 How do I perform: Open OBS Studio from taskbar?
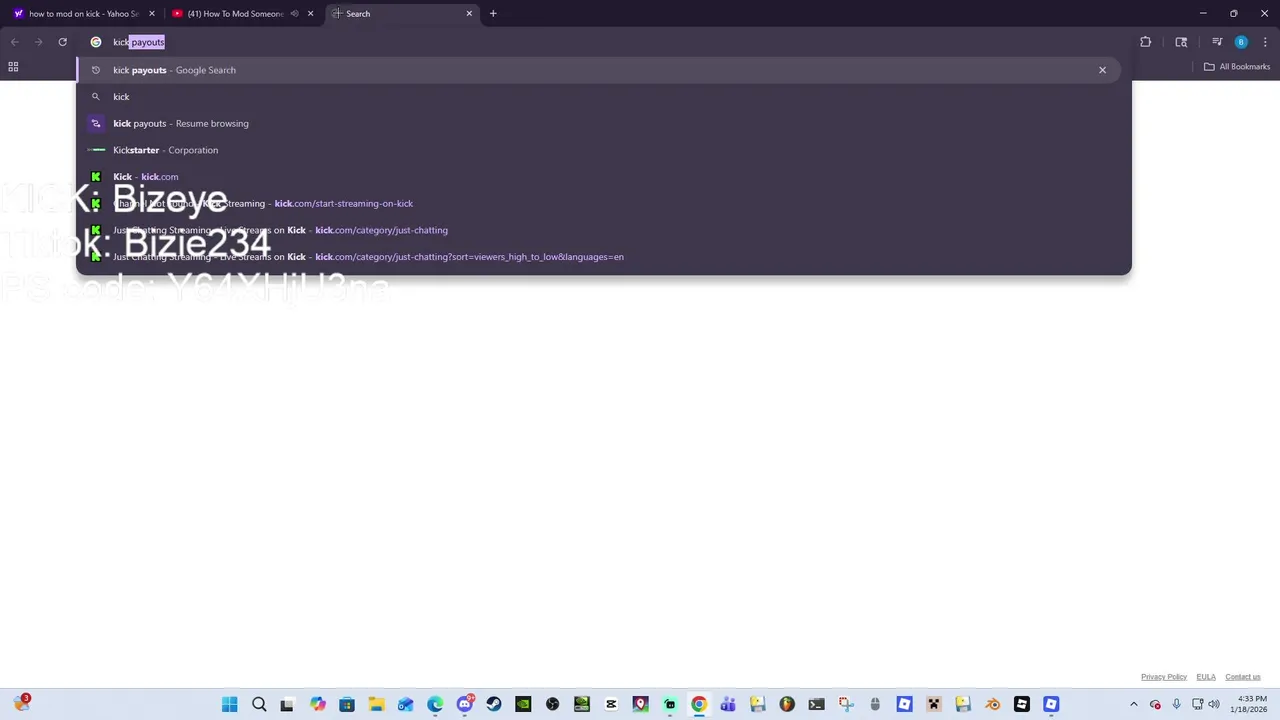[552, 705]
